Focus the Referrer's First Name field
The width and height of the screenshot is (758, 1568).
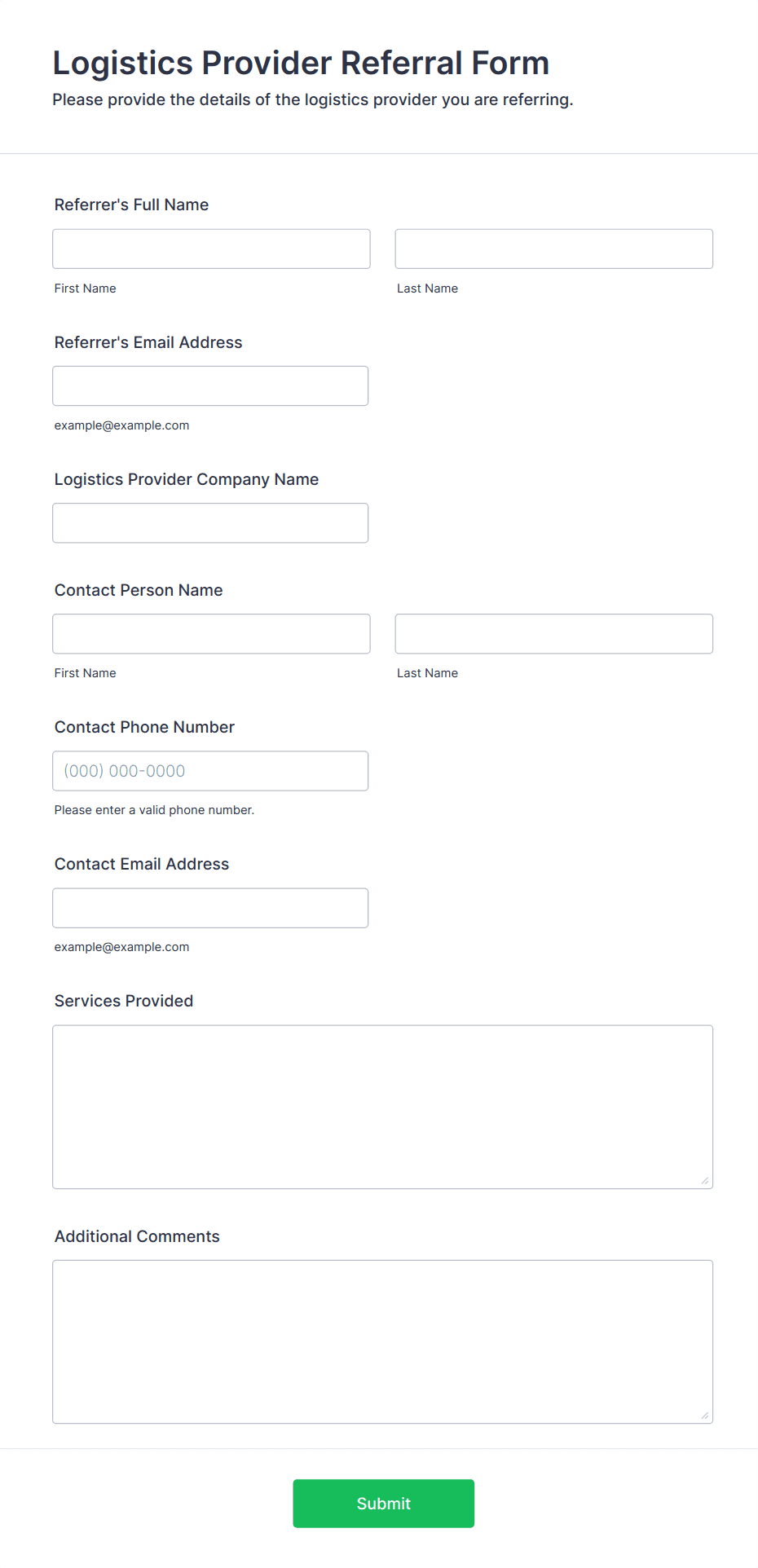(x=211, y=249)
